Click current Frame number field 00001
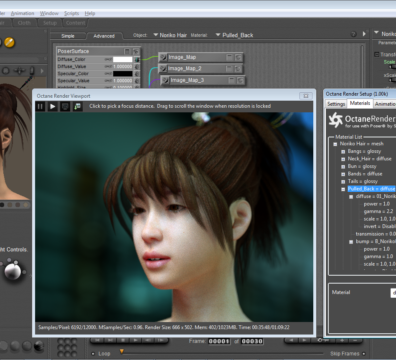The width and height of the screenshot is (396, 360). tap(219, 341)
